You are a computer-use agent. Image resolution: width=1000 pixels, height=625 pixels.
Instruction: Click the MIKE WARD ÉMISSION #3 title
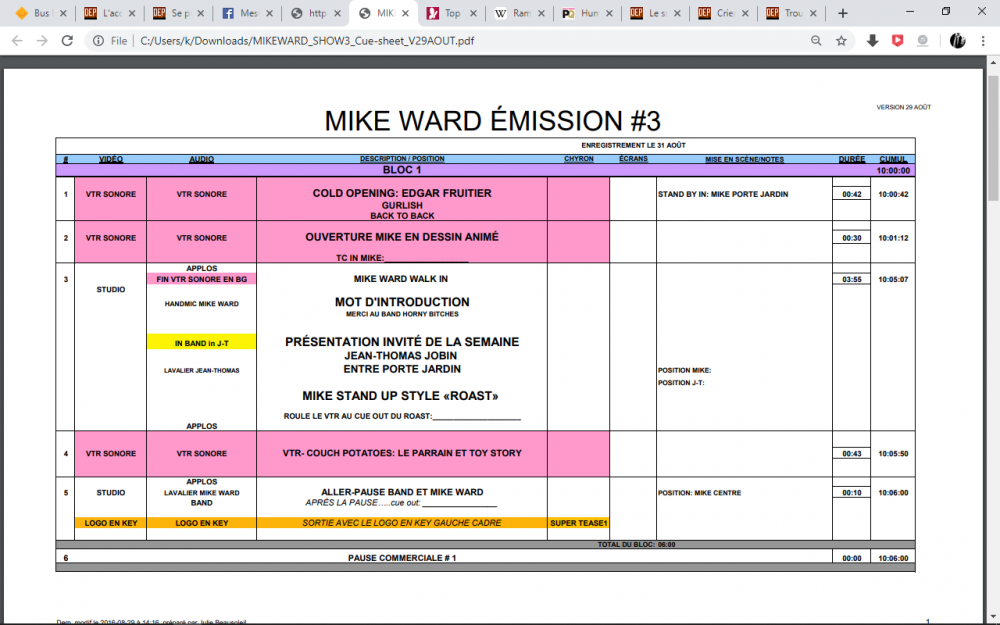[492, 121]
